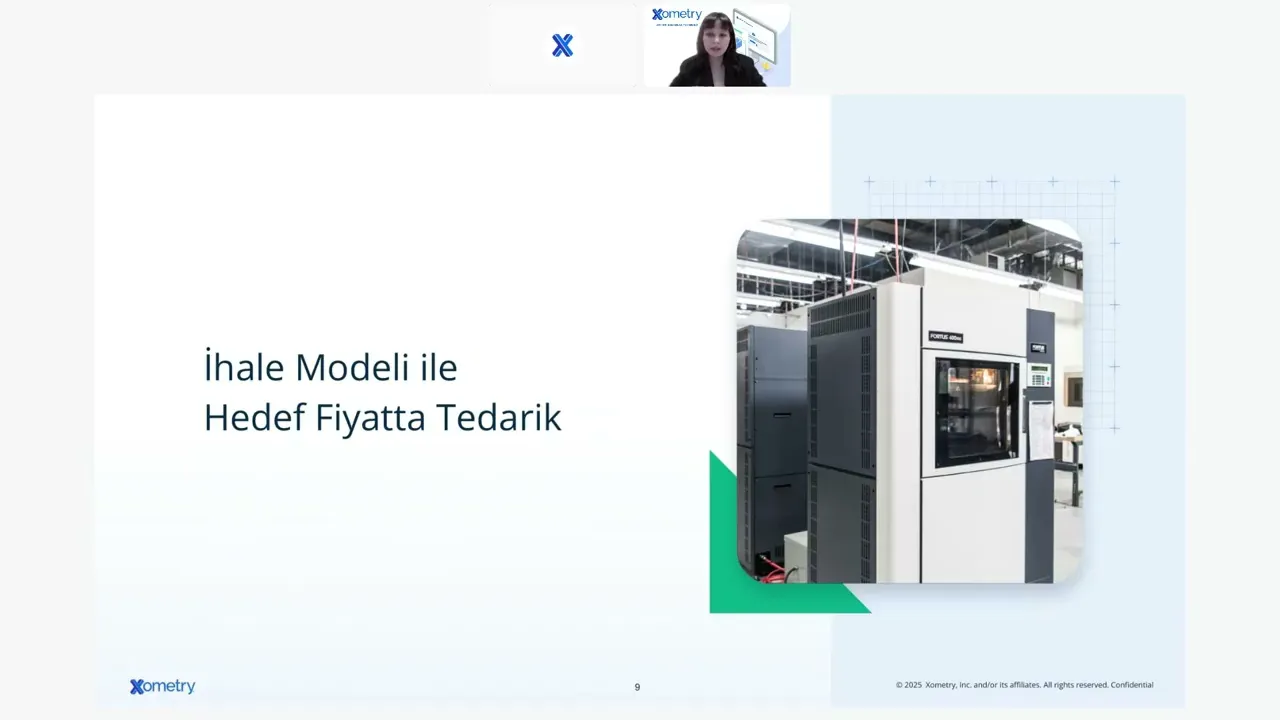Screen dimensions: 1280x720
Task: Click the monitor illustration behind the presenter
Action: (x=755, y=36)
